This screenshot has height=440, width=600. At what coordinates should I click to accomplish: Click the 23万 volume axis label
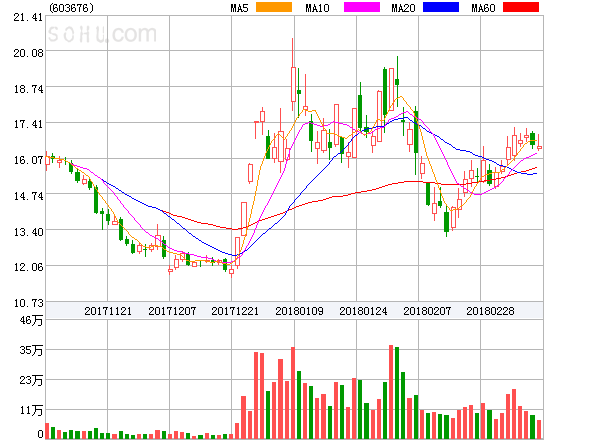(31, 380)
